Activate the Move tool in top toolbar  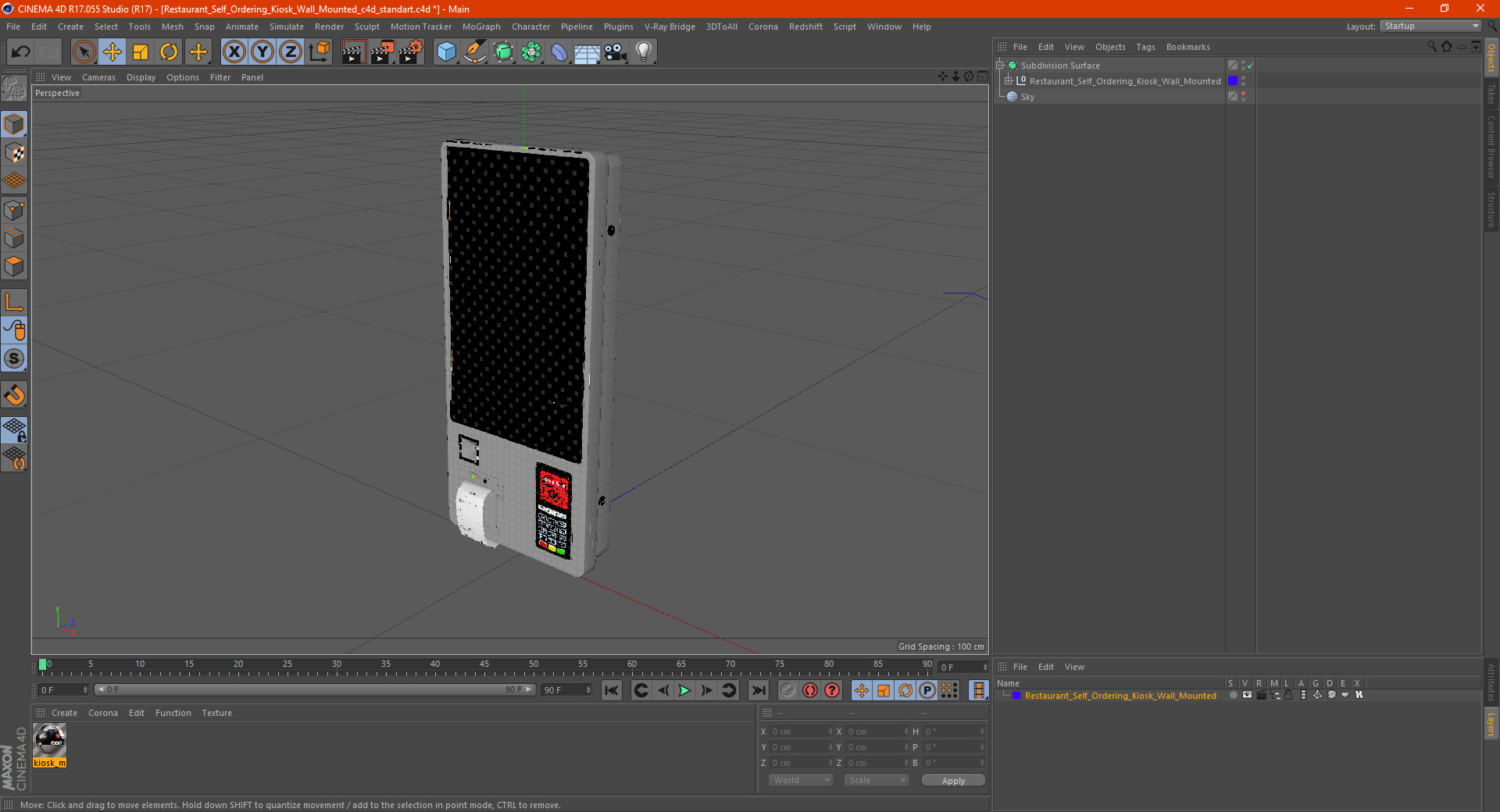(x=112, y=52)
